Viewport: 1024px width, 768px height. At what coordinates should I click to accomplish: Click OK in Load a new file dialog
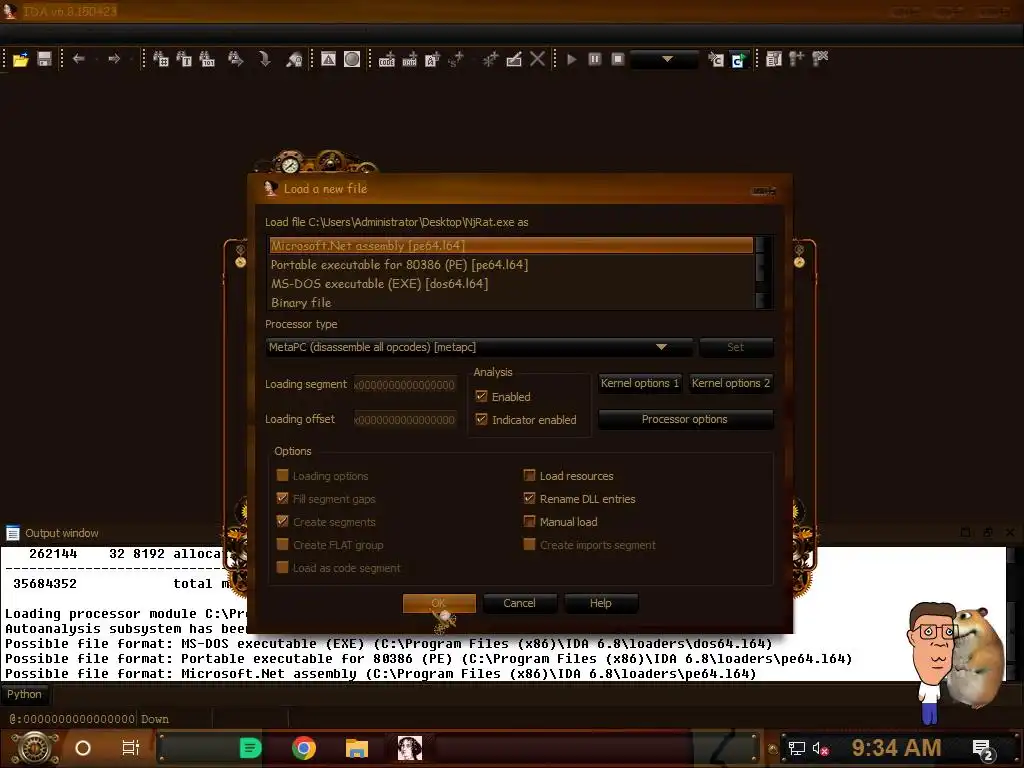(x=439, y=603)
